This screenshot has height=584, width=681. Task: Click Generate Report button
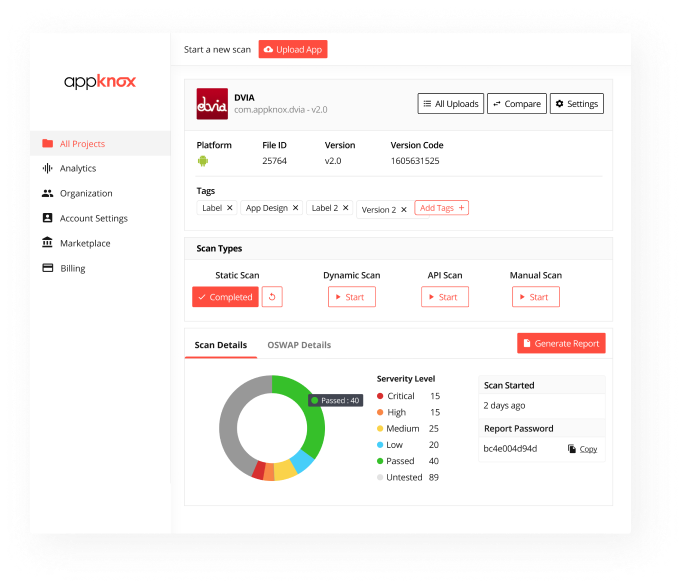(561, 343)
